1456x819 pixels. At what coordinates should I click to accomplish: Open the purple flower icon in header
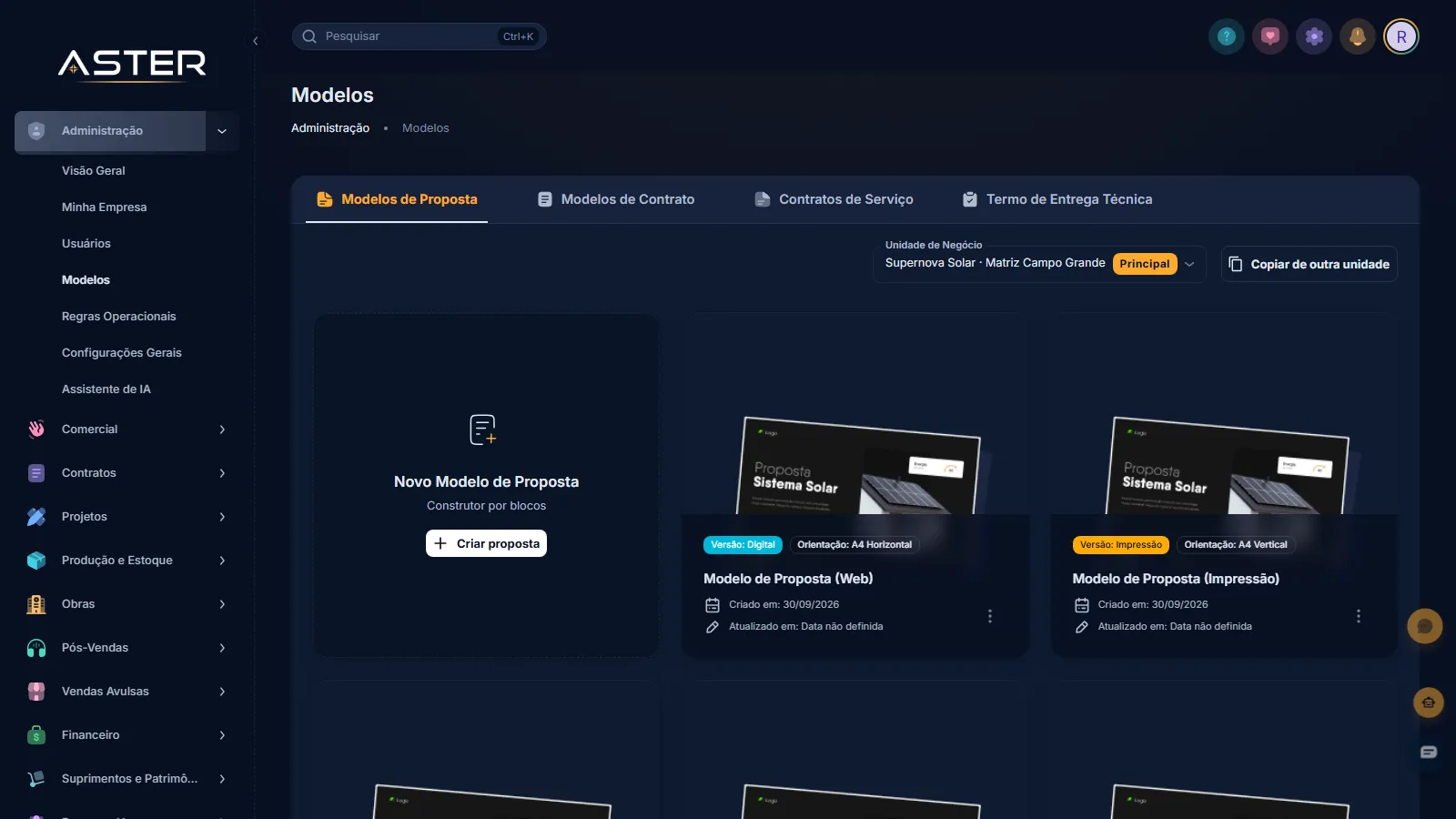click(x=1314, y=36)
